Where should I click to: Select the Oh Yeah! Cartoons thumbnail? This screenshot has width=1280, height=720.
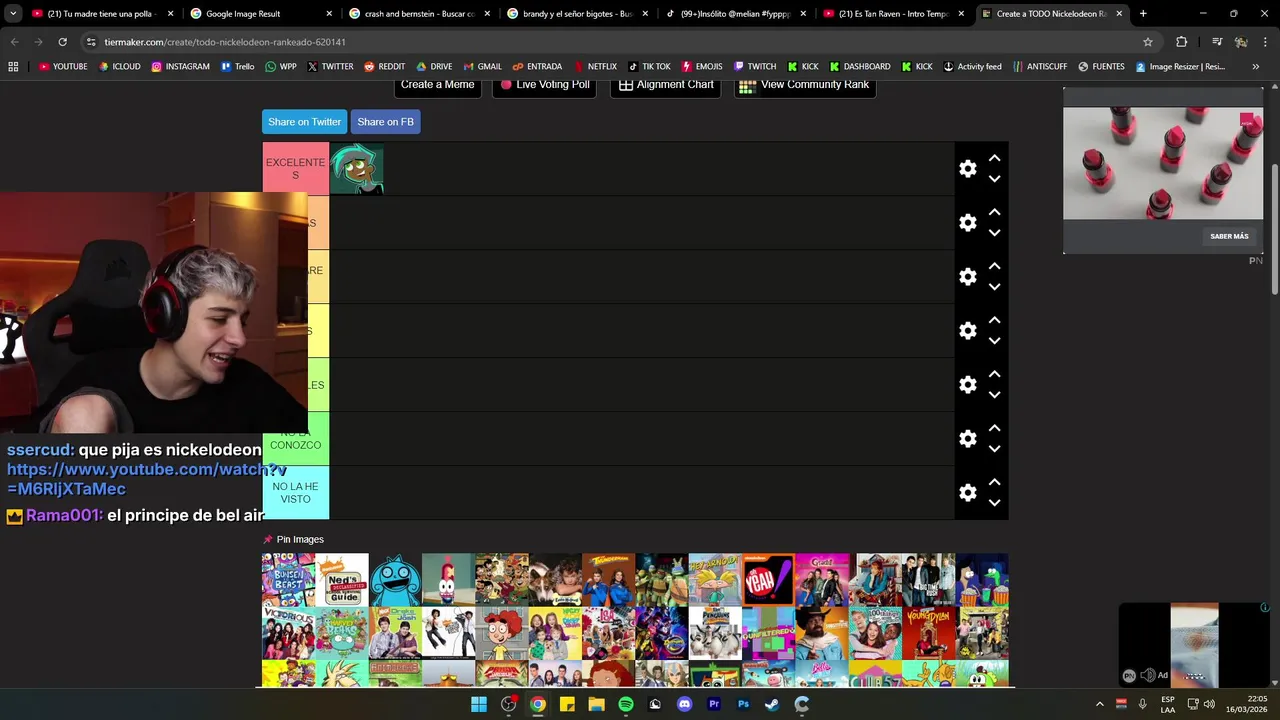[x=768, y=580]
